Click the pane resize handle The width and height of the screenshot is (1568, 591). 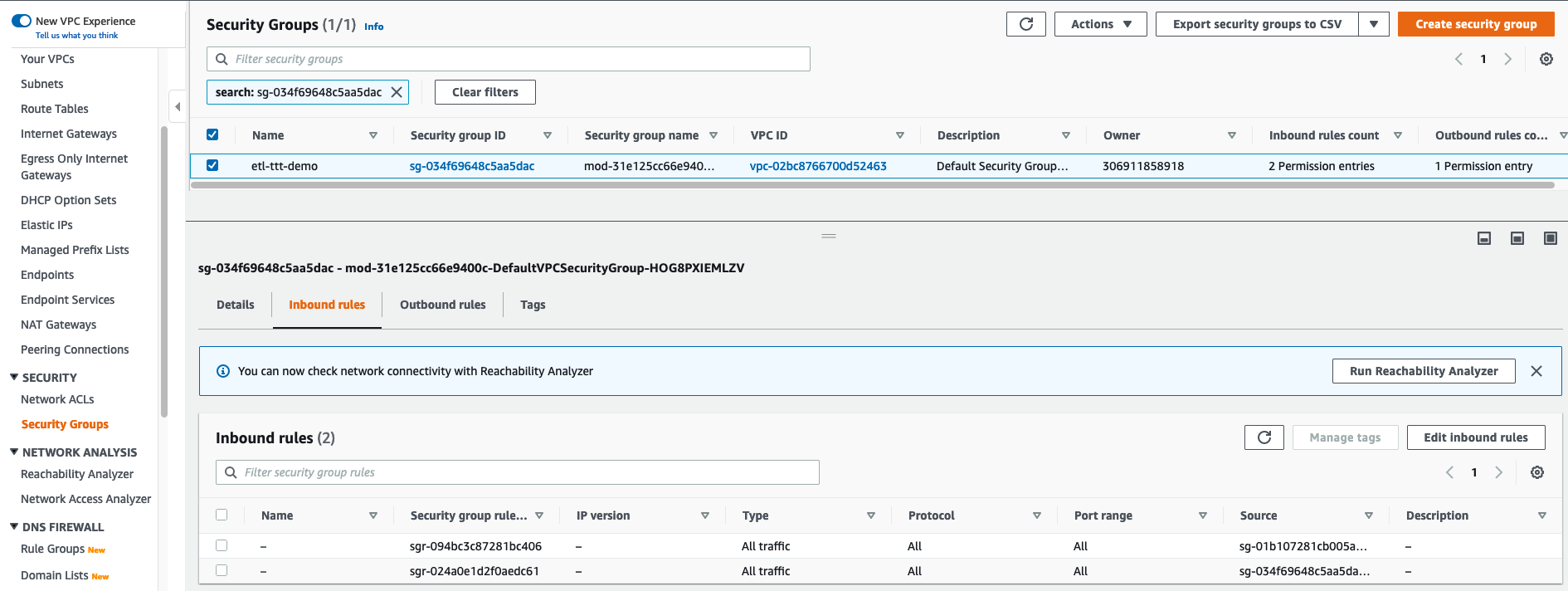[x=829, y=236]
